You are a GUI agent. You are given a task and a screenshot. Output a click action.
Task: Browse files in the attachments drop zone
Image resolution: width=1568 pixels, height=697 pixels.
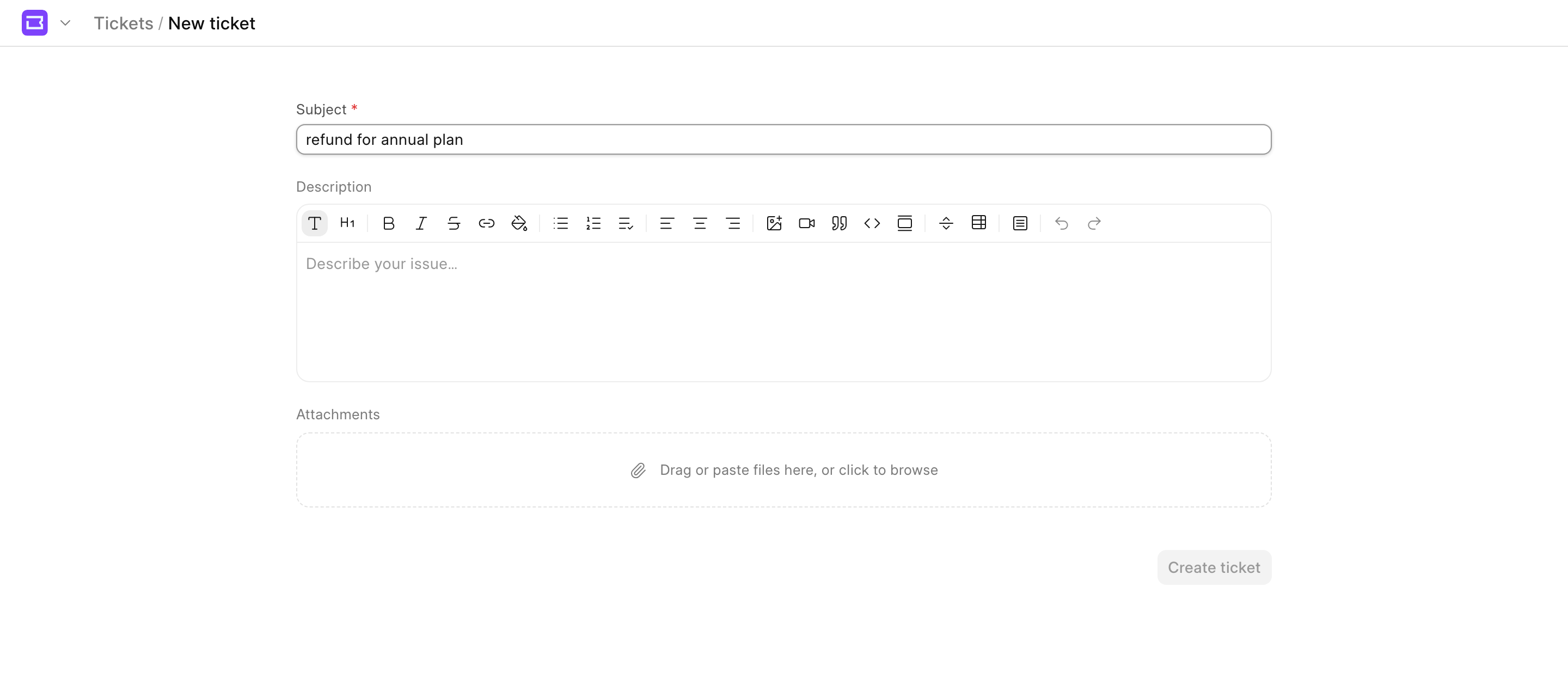(783, 470)
